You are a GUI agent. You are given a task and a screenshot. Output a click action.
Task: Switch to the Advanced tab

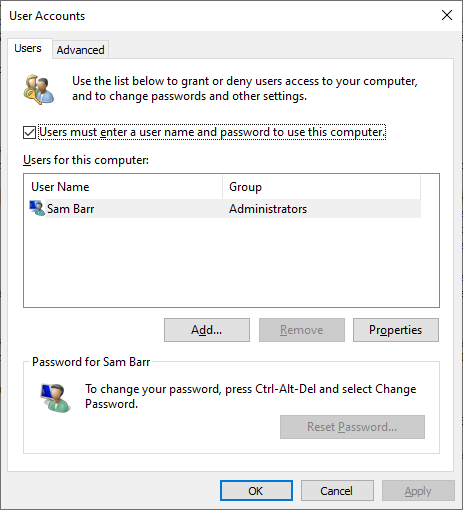coord(80,50)
